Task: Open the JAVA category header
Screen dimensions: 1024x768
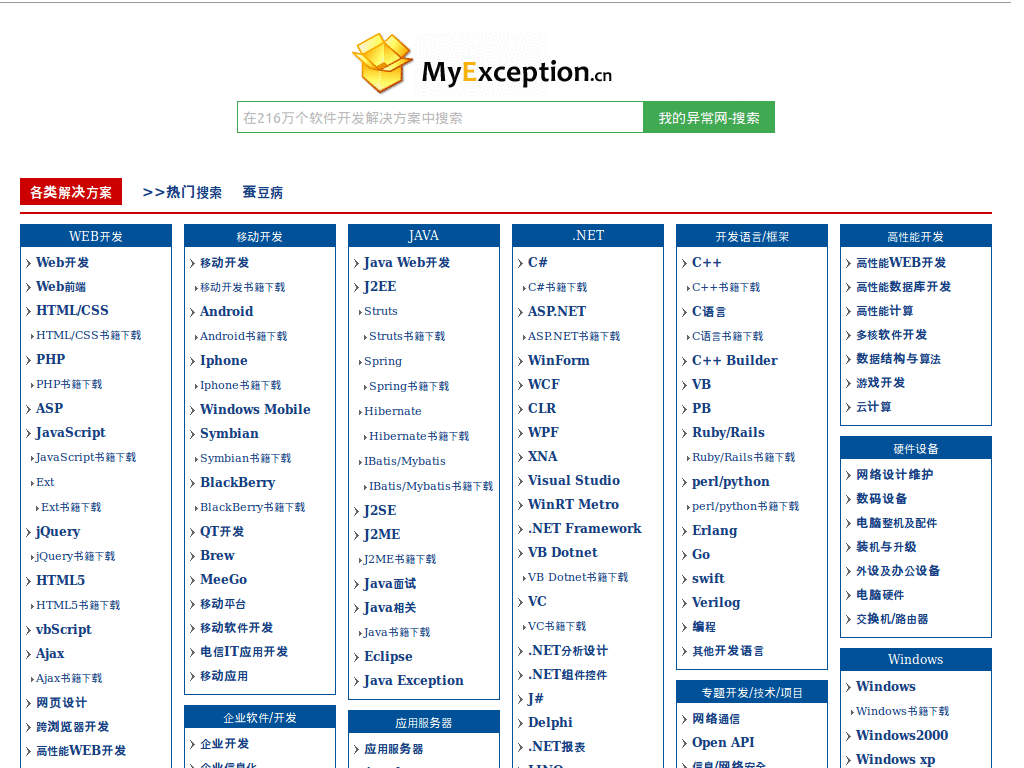Action: point(424,236)
